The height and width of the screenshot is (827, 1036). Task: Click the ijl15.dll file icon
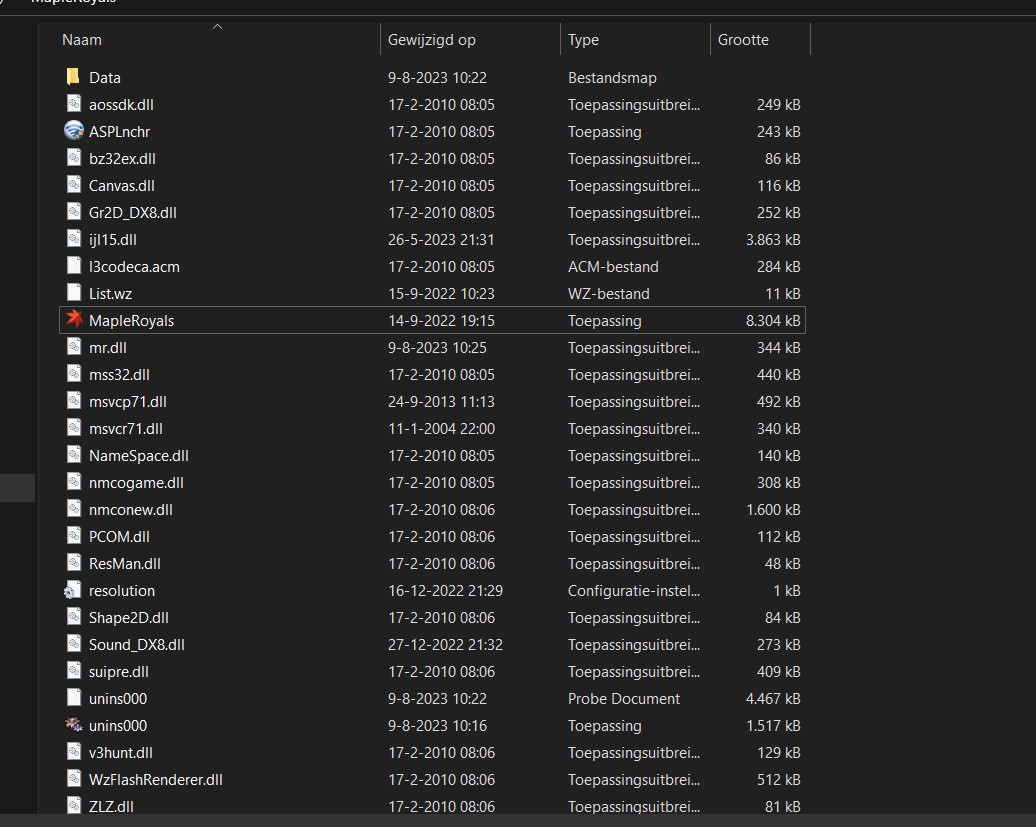pos(73,239)
